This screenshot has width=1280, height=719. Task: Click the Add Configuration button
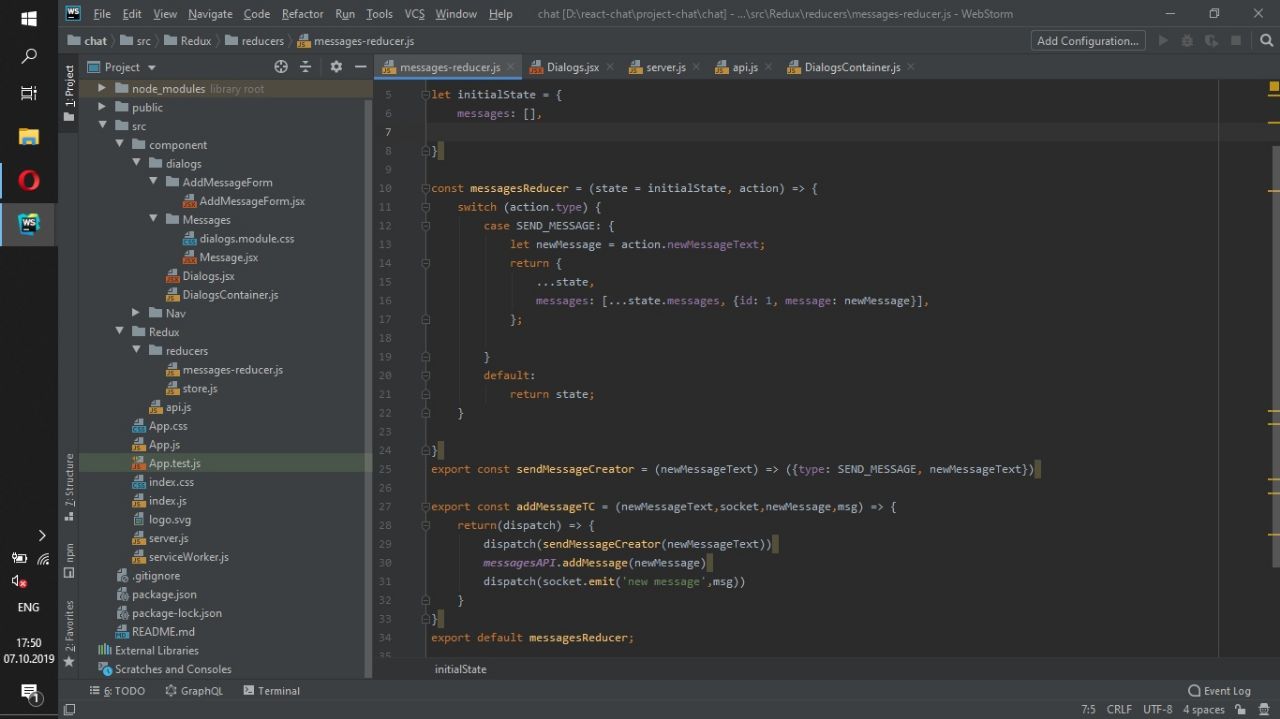pos(1088,41)
